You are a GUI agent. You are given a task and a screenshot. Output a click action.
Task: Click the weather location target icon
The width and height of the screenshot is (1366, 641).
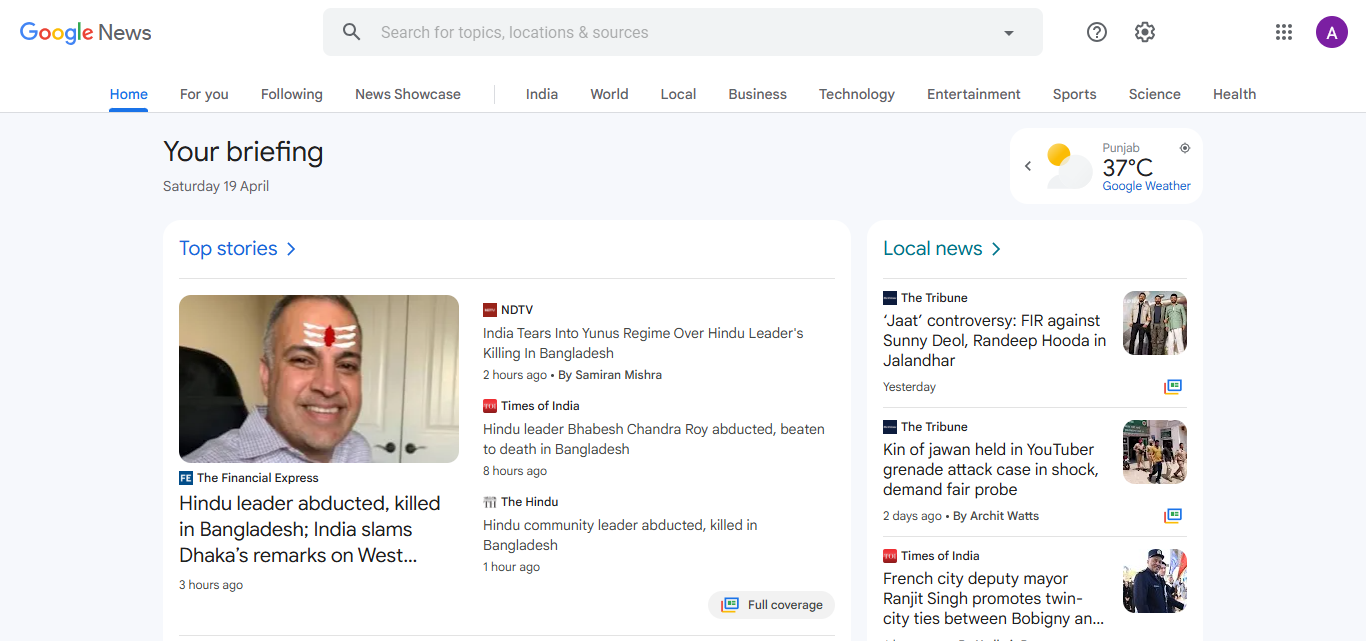pyautogui.click(x=1185, y=148)
